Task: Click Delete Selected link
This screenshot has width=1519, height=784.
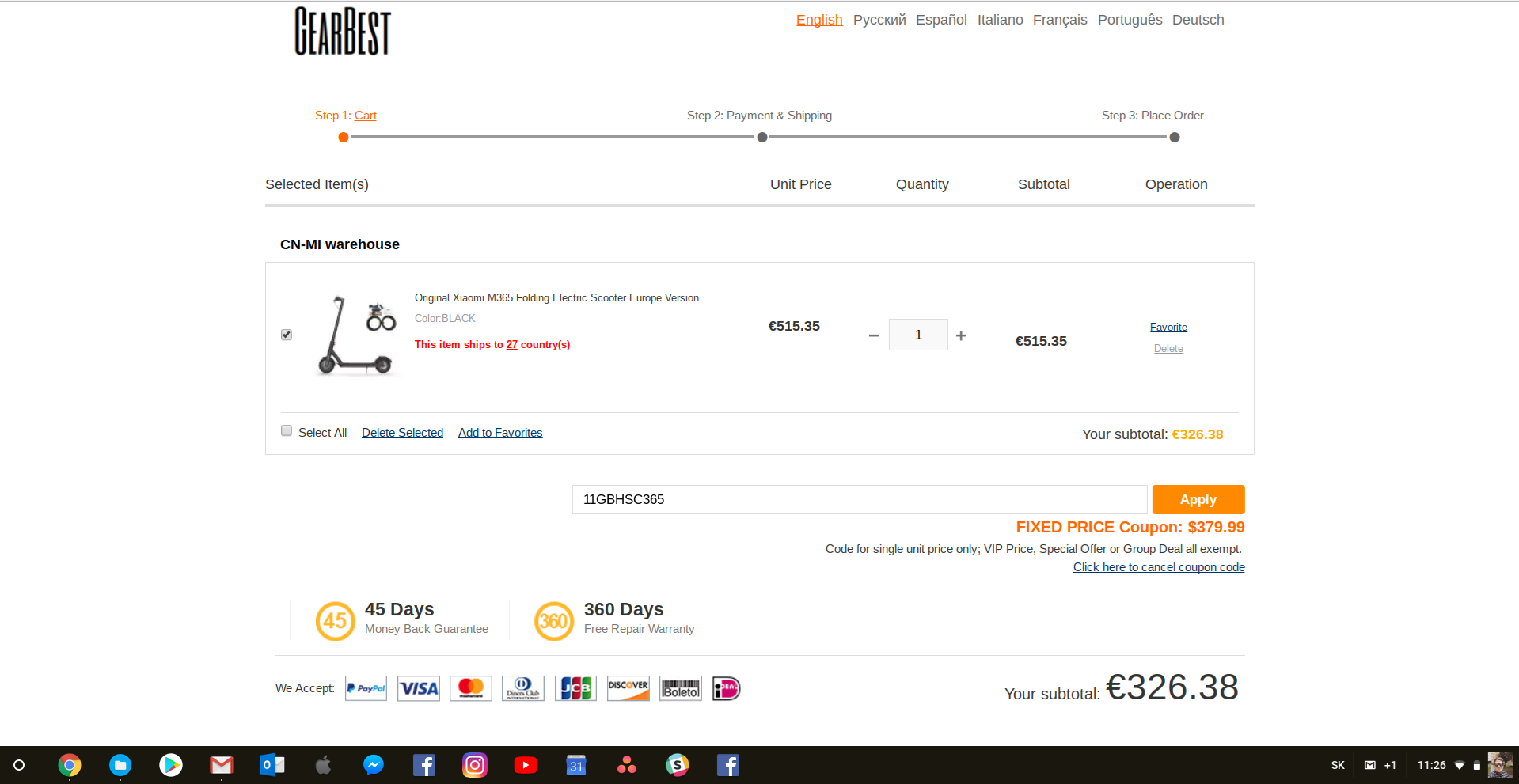Action: (x=402, y=433)
